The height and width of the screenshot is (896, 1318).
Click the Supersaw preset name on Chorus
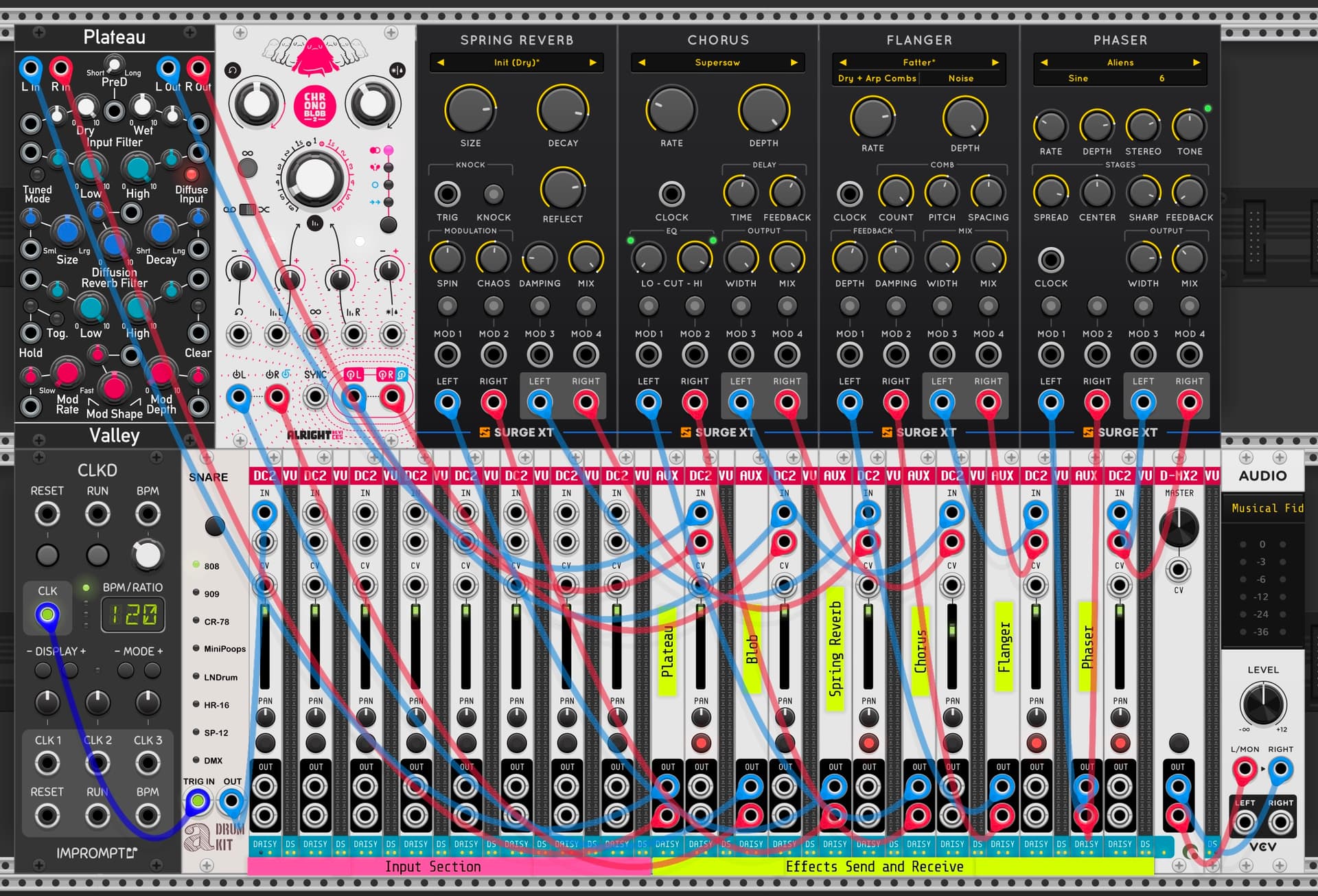718,62
